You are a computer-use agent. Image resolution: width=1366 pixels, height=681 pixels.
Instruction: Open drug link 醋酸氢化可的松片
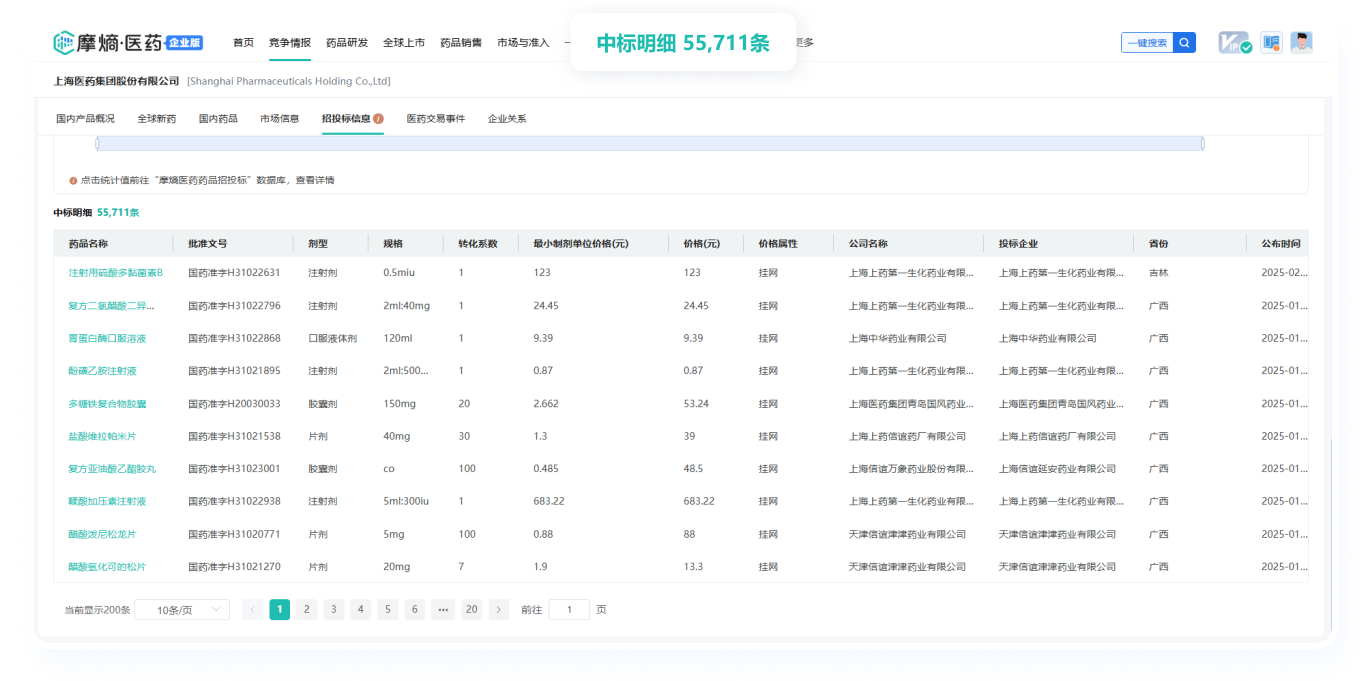tap(107, 566)
